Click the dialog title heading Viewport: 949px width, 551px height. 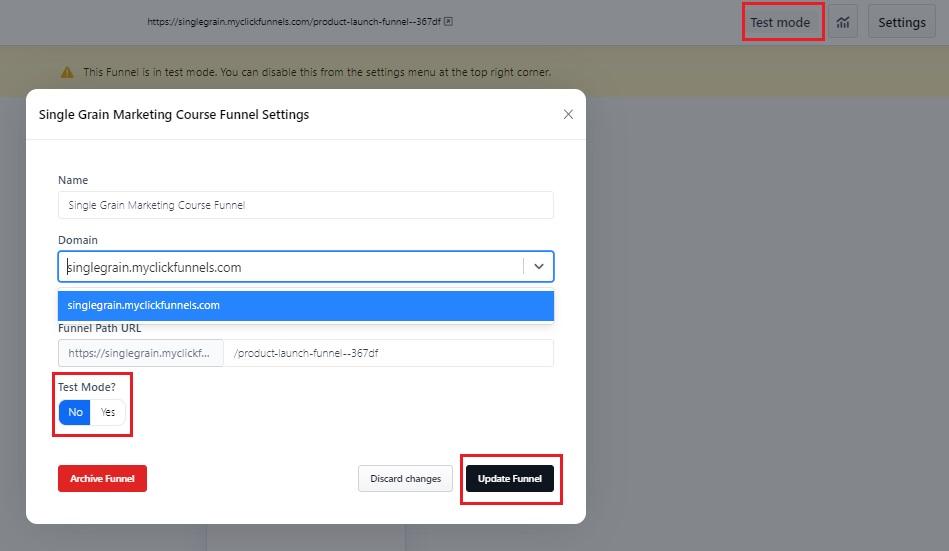point(174,114)
